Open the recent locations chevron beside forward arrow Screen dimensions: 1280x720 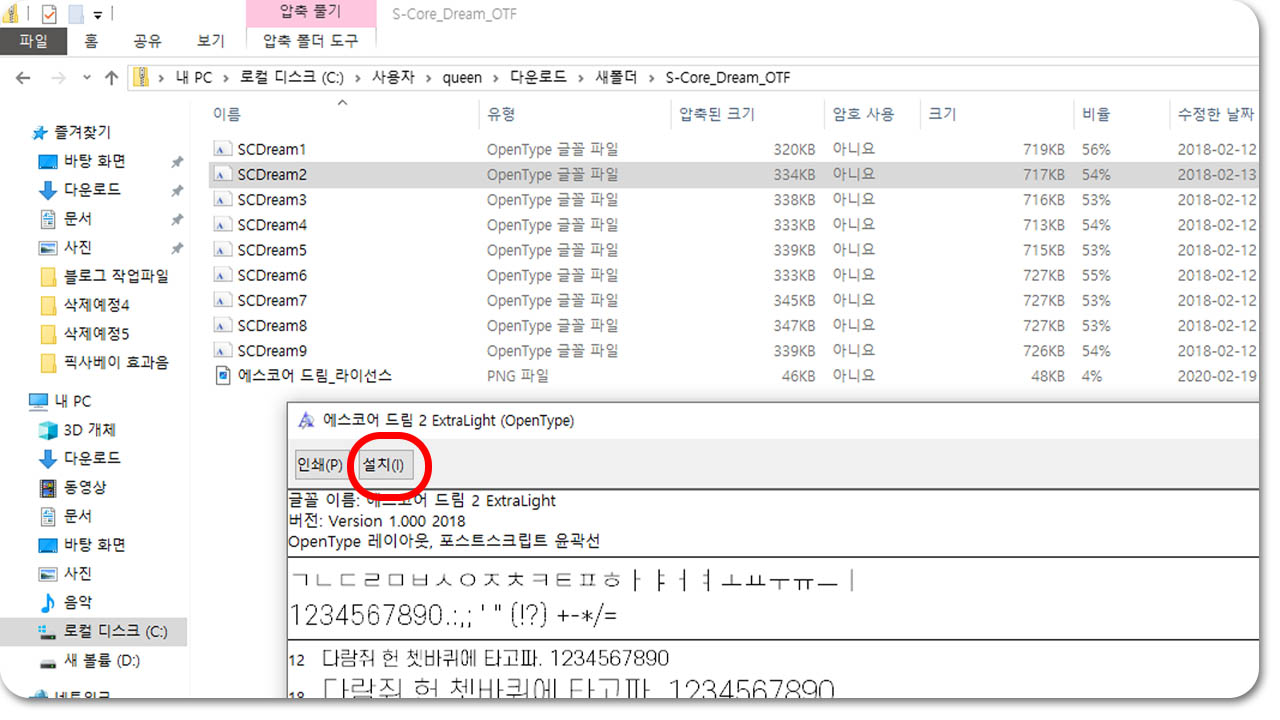coord(87,77)
